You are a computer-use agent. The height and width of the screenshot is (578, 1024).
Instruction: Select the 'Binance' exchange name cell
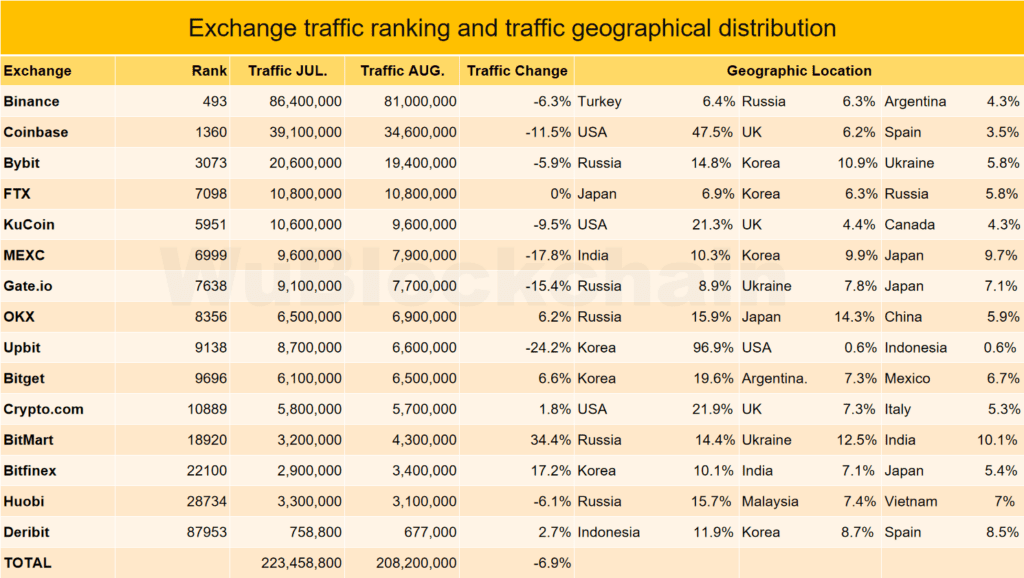click(x=31, y=101)
